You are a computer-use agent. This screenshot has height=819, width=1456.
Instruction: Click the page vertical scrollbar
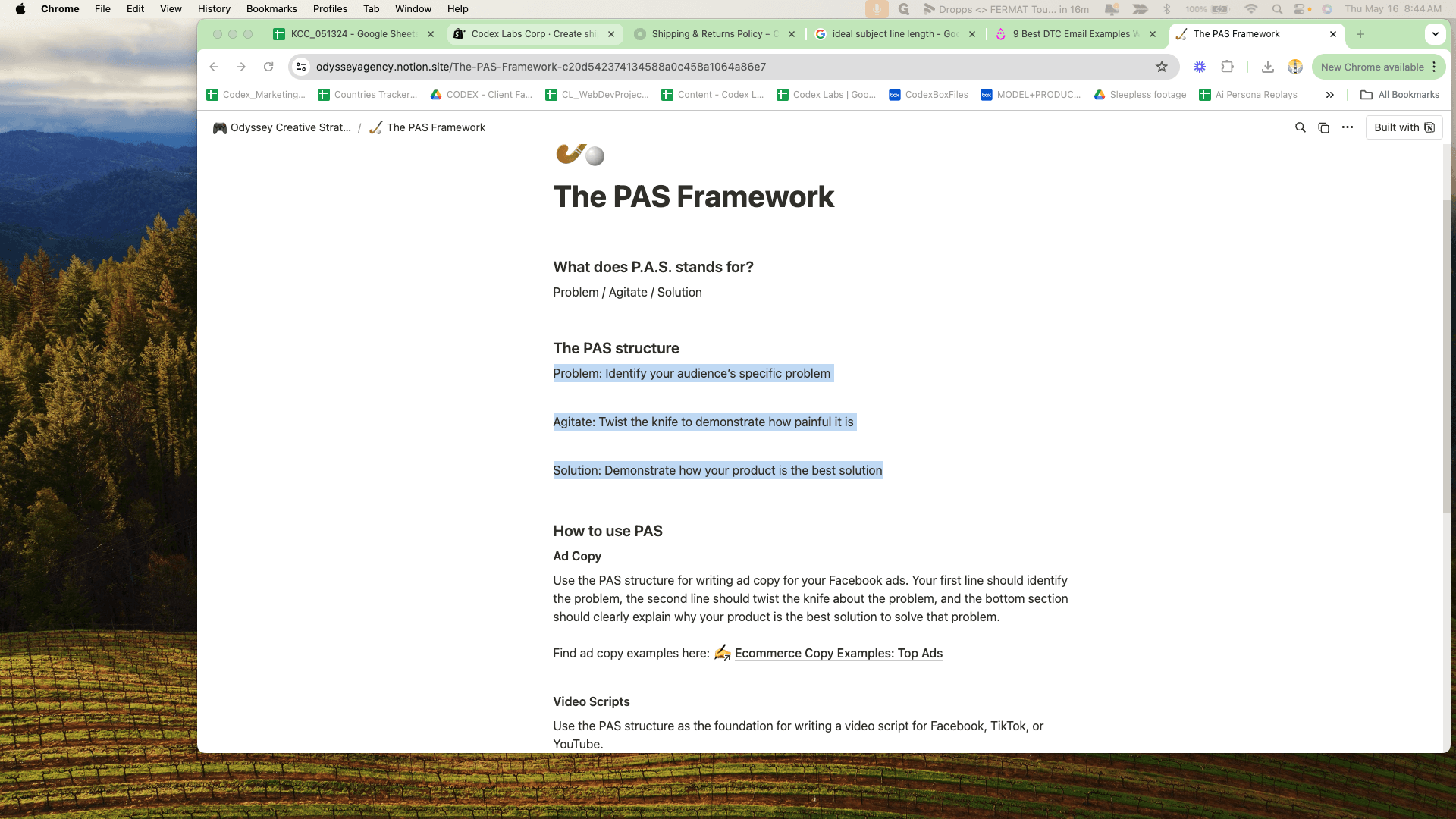[1447, 356]
